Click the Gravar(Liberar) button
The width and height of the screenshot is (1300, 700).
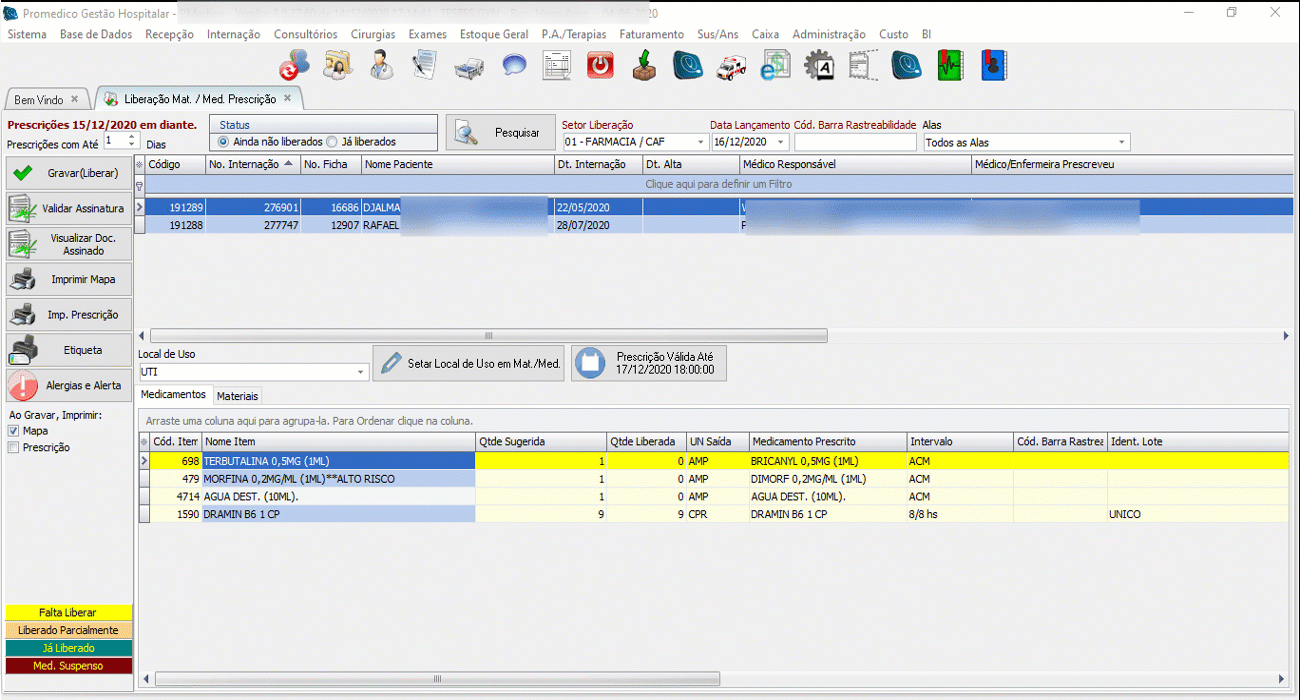(69, 173)
